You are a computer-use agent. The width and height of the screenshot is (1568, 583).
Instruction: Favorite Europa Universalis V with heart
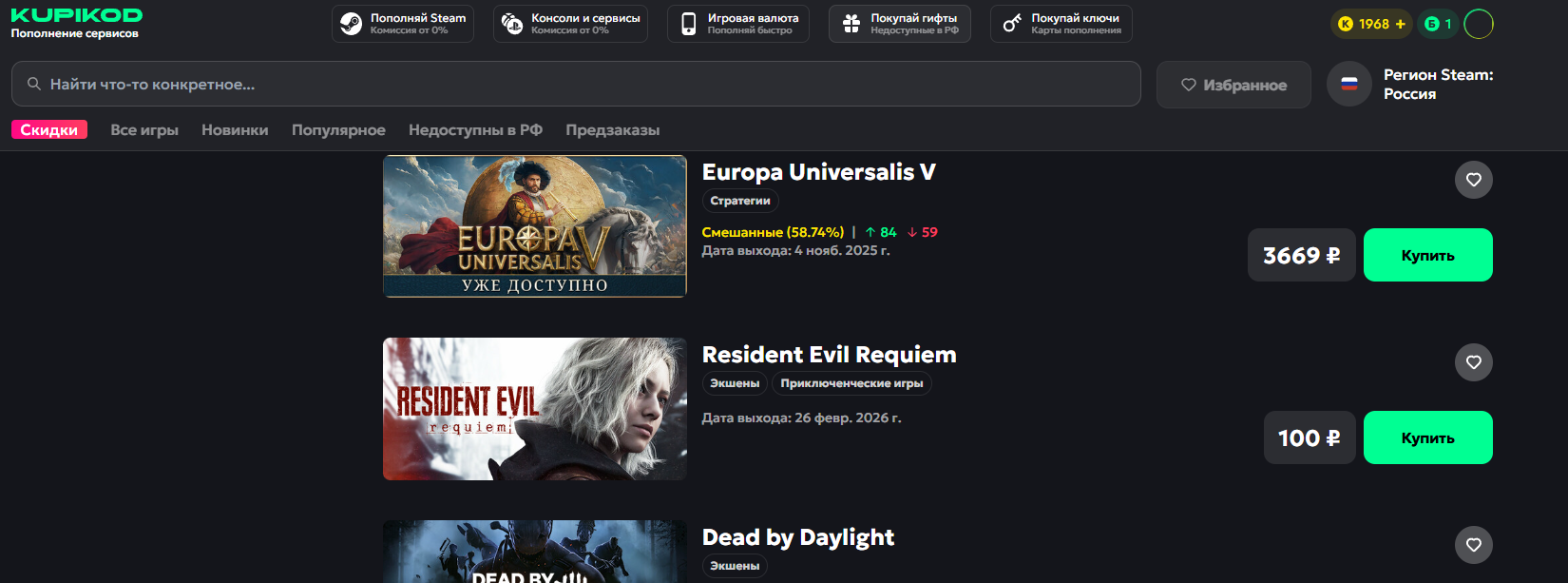pyautogui.click(x=1474, y=180)
